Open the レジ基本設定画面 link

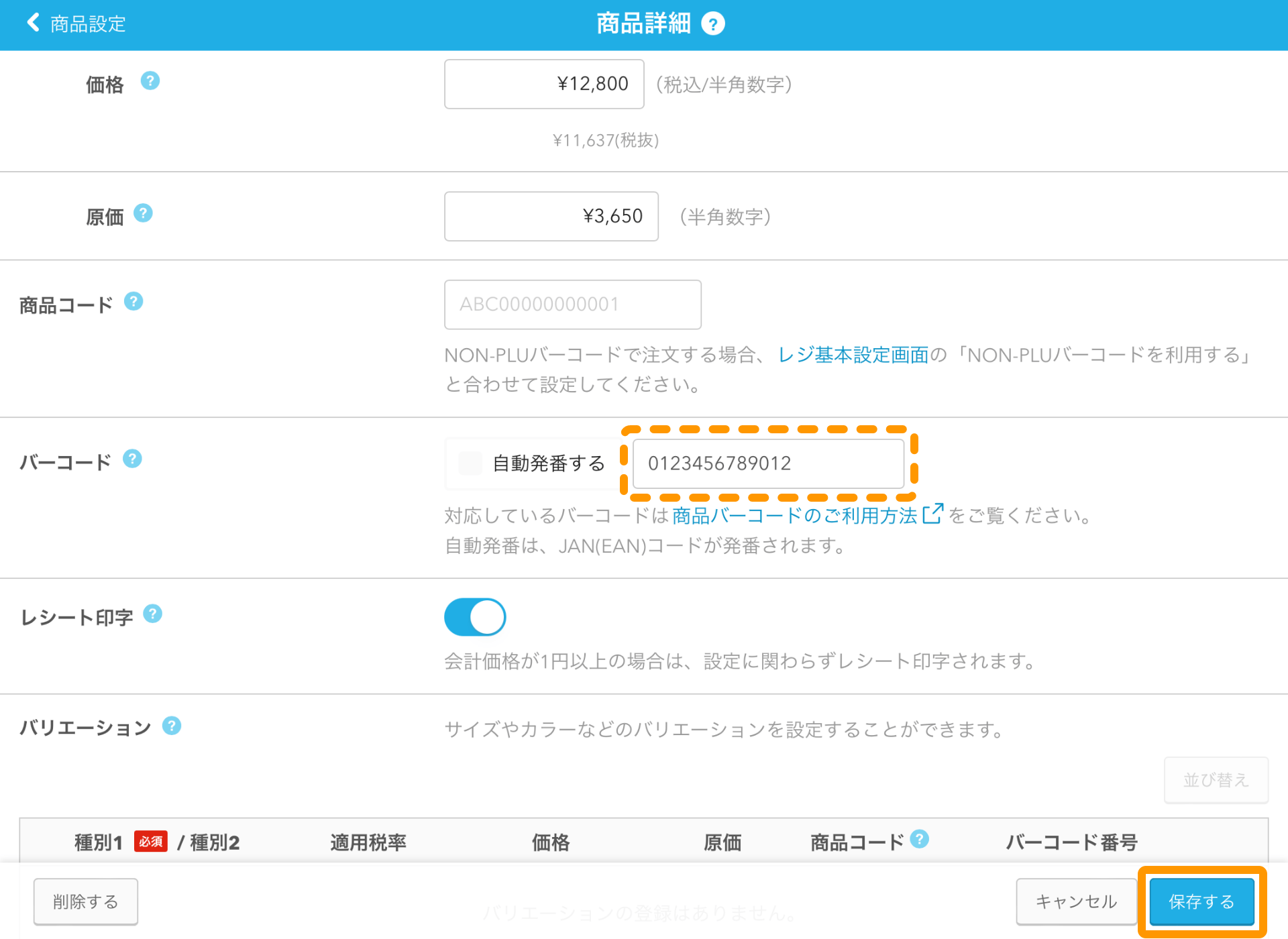click(853, 355)
